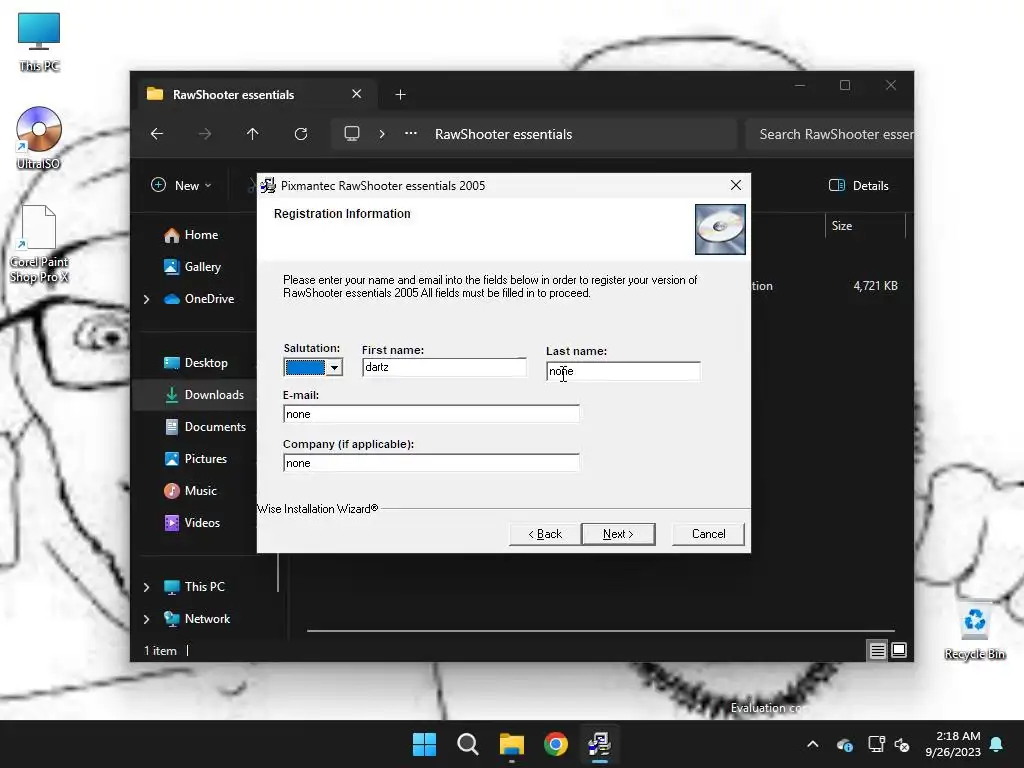Click the Last name field
1024x768 pixels.
click(x=623, y=371)
